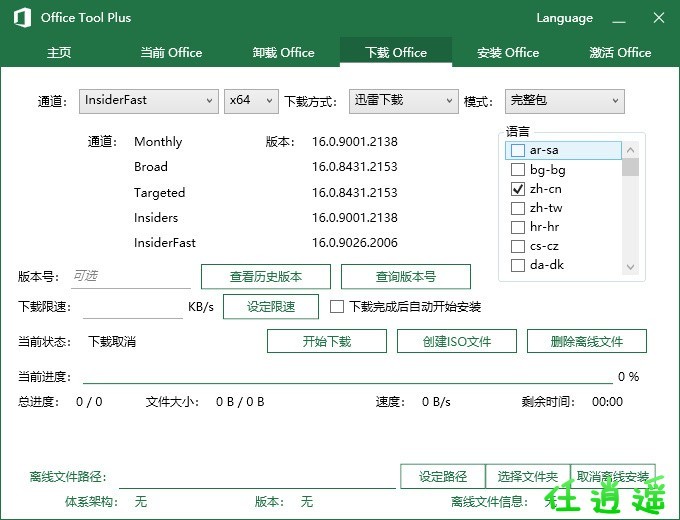Click the InsiderFast channel row text
This screenshot has height=520, width=680.
coord(165,243)
